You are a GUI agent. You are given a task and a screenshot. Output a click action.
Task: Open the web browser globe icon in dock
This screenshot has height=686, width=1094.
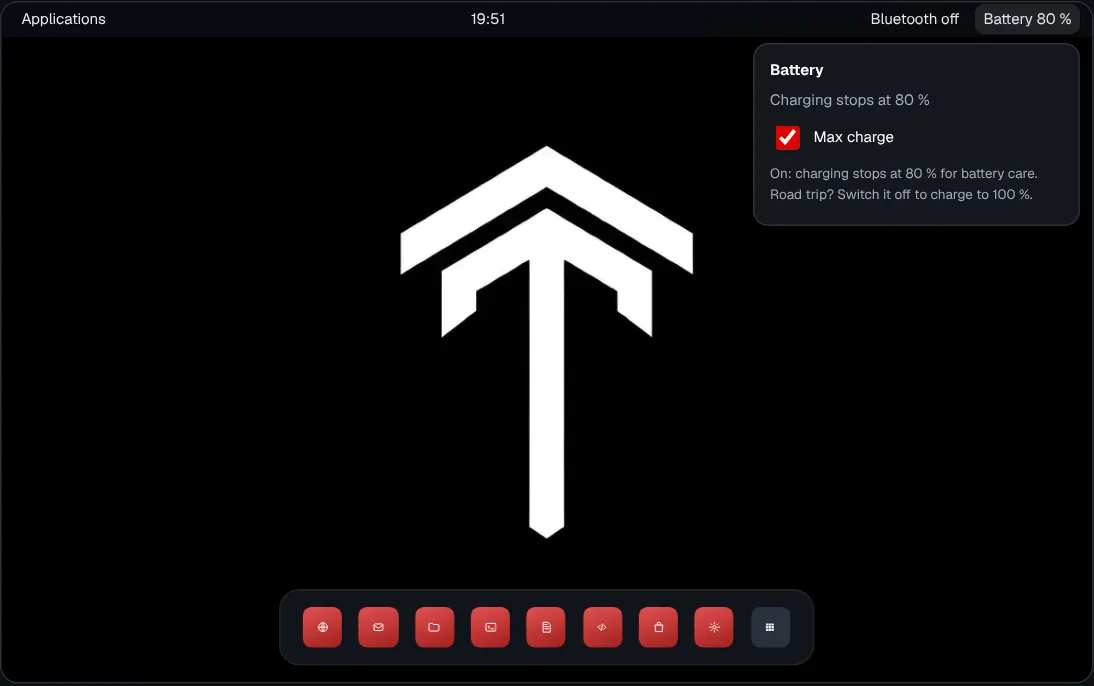coord(322,627)
